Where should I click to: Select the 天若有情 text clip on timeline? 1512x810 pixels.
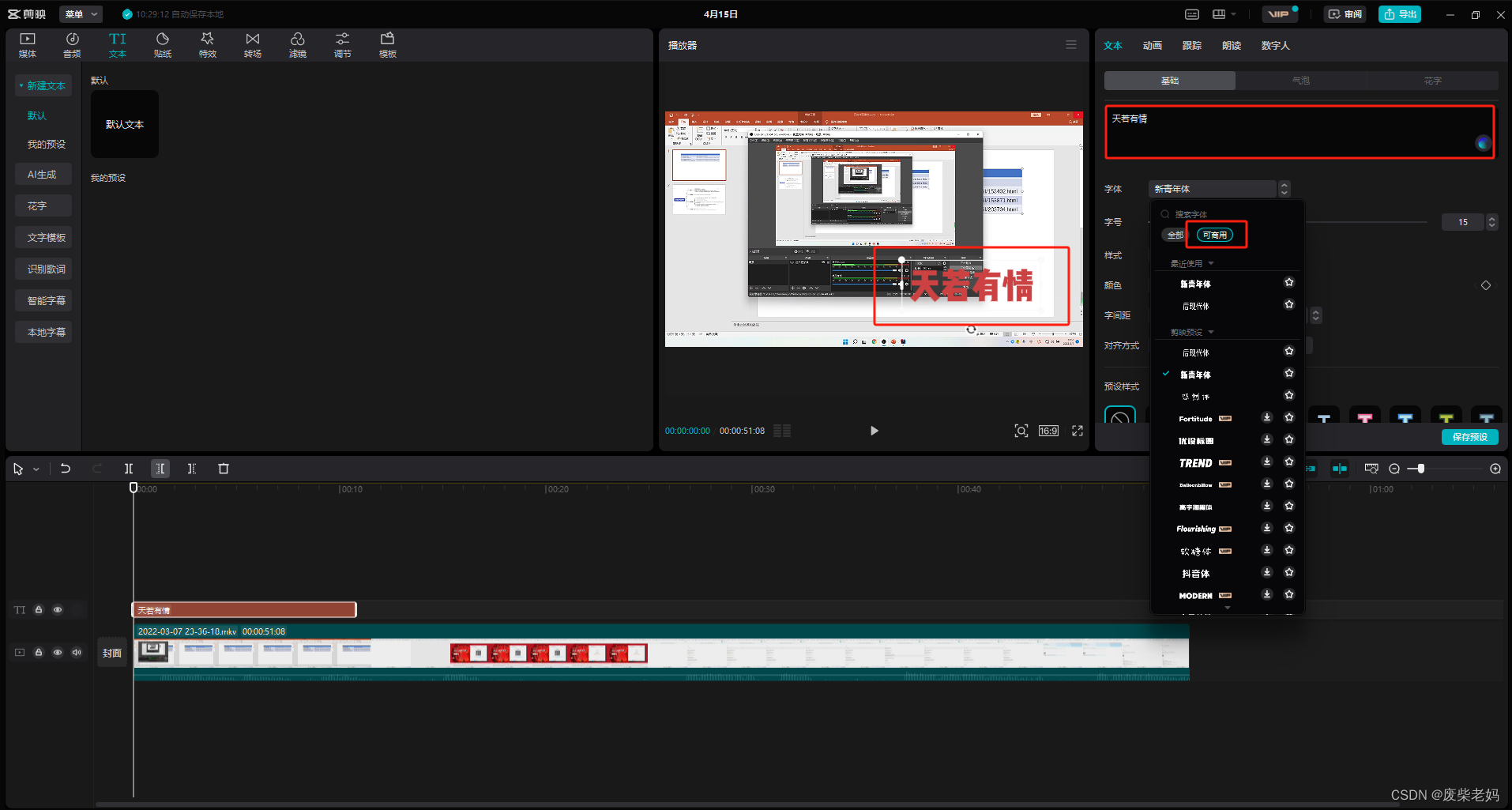tap(244, 609)
